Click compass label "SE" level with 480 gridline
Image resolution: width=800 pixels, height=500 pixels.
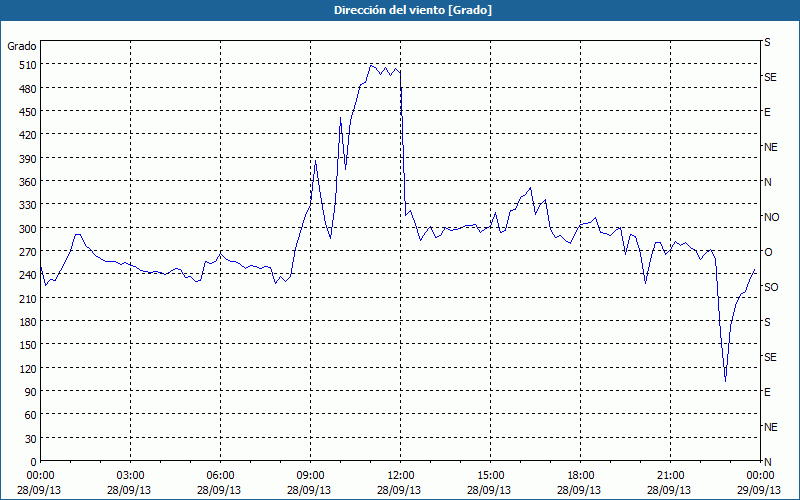pyautogui.click(x=770, y=77)
